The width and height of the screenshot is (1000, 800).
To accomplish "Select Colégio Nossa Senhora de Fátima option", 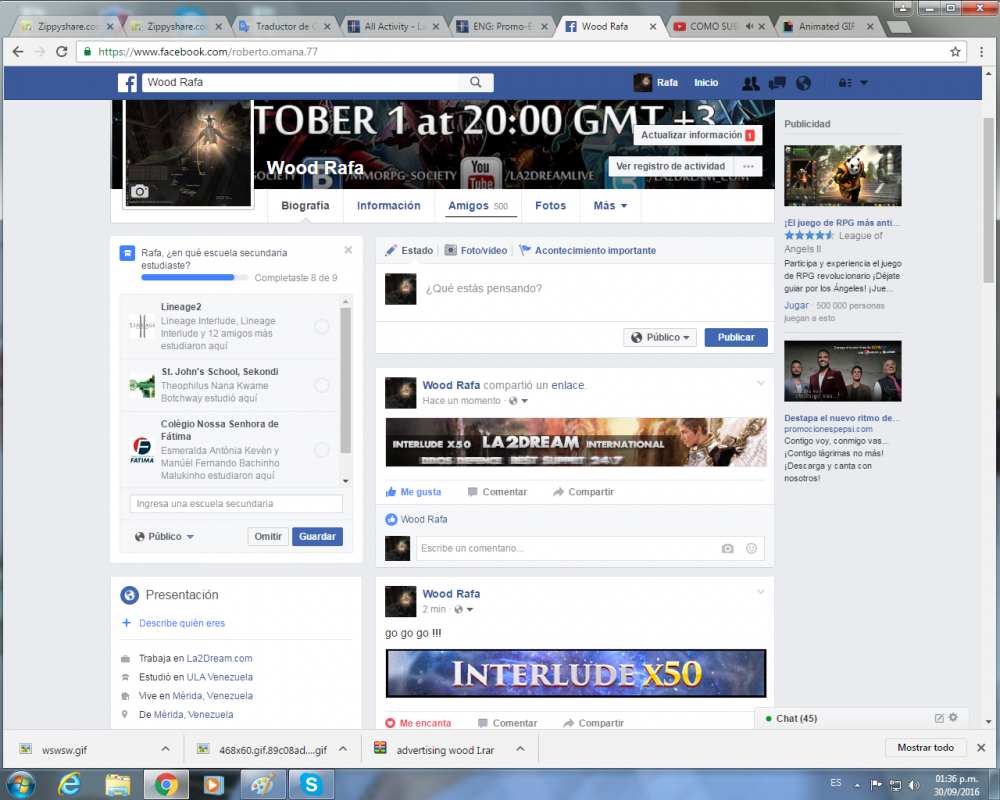I will coord(322,450).
